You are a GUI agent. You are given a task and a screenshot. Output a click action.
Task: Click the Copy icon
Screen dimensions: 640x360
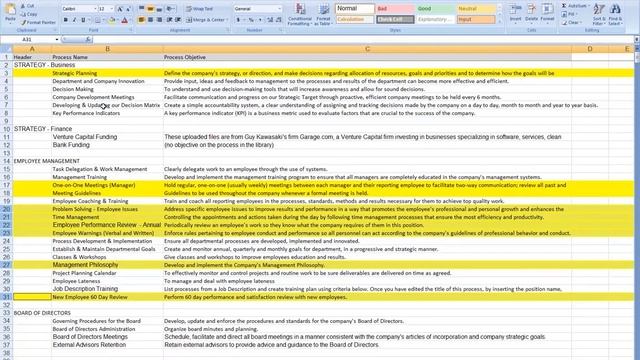click(23, 14)
